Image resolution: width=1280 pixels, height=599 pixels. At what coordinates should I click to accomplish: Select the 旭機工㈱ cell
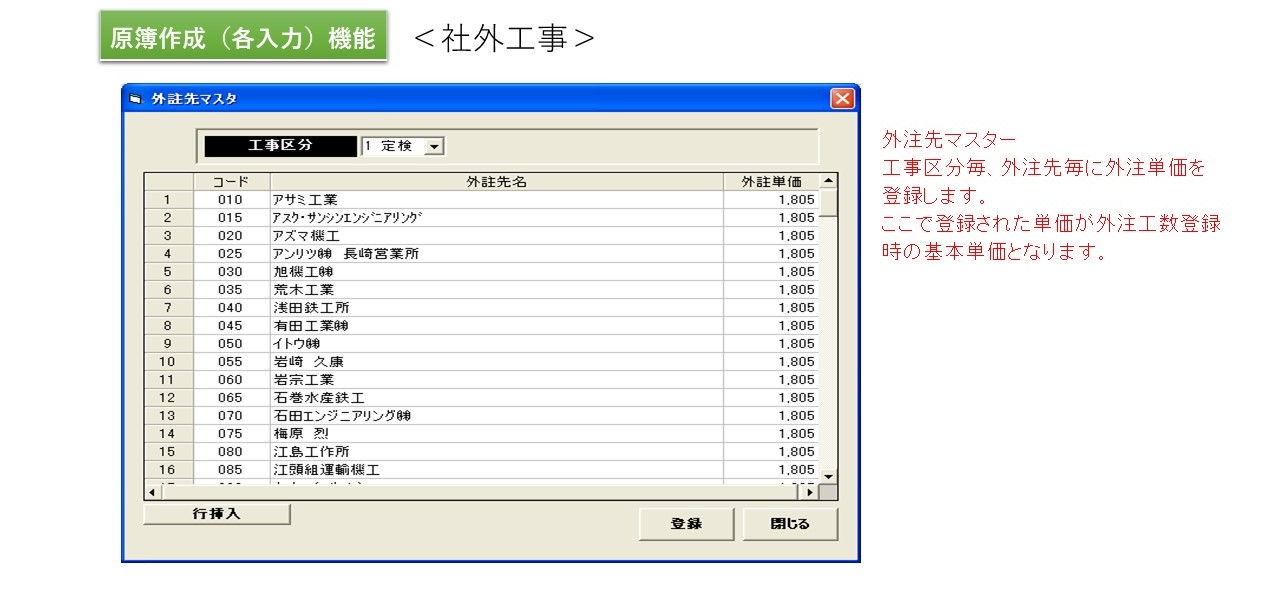pos(497,272)
